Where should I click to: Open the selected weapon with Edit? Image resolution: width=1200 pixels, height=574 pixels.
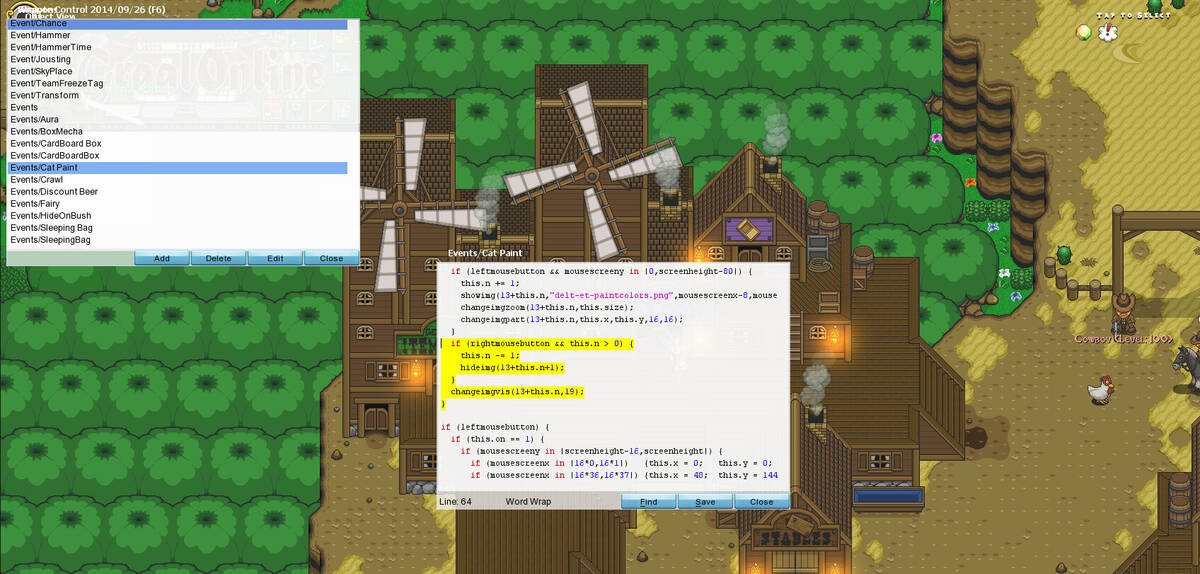tap(275, 258)
